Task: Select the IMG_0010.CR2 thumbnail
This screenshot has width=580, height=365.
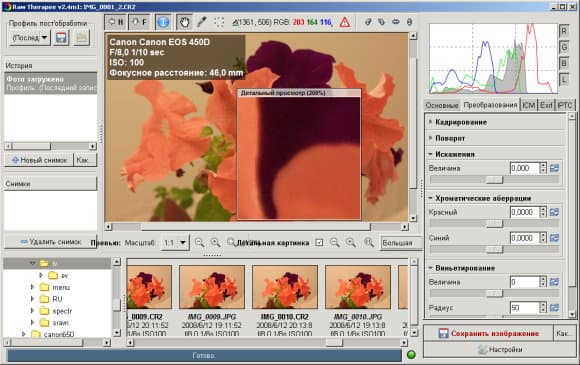Action: point(285,287)
